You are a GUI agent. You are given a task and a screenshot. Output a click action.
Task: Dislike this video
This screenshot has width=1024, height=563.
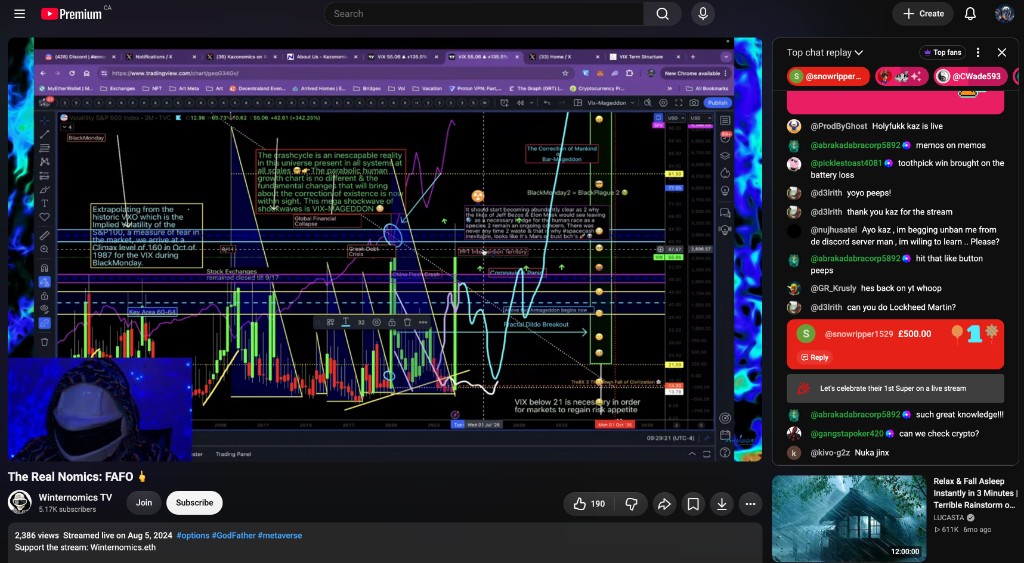(632, 504)
